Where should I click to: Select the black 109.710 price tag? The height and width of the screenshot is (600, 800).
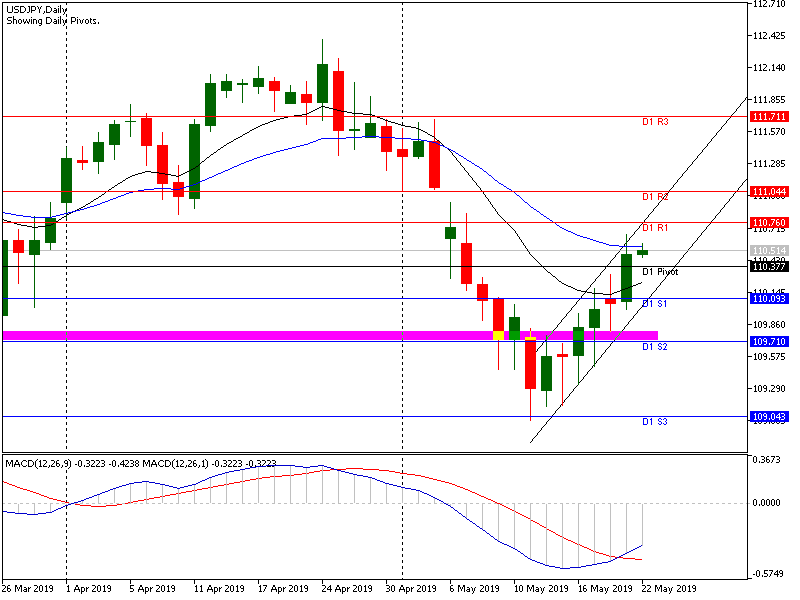(768, 342)
